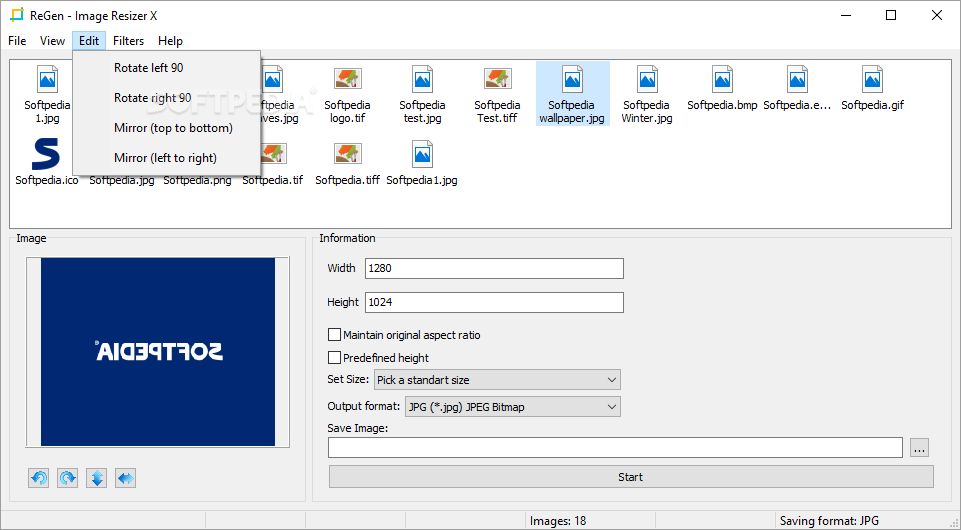This screenshot has height=530, width=961.
Task: Select the Softpedia.ico file
Action: point(47,162)
